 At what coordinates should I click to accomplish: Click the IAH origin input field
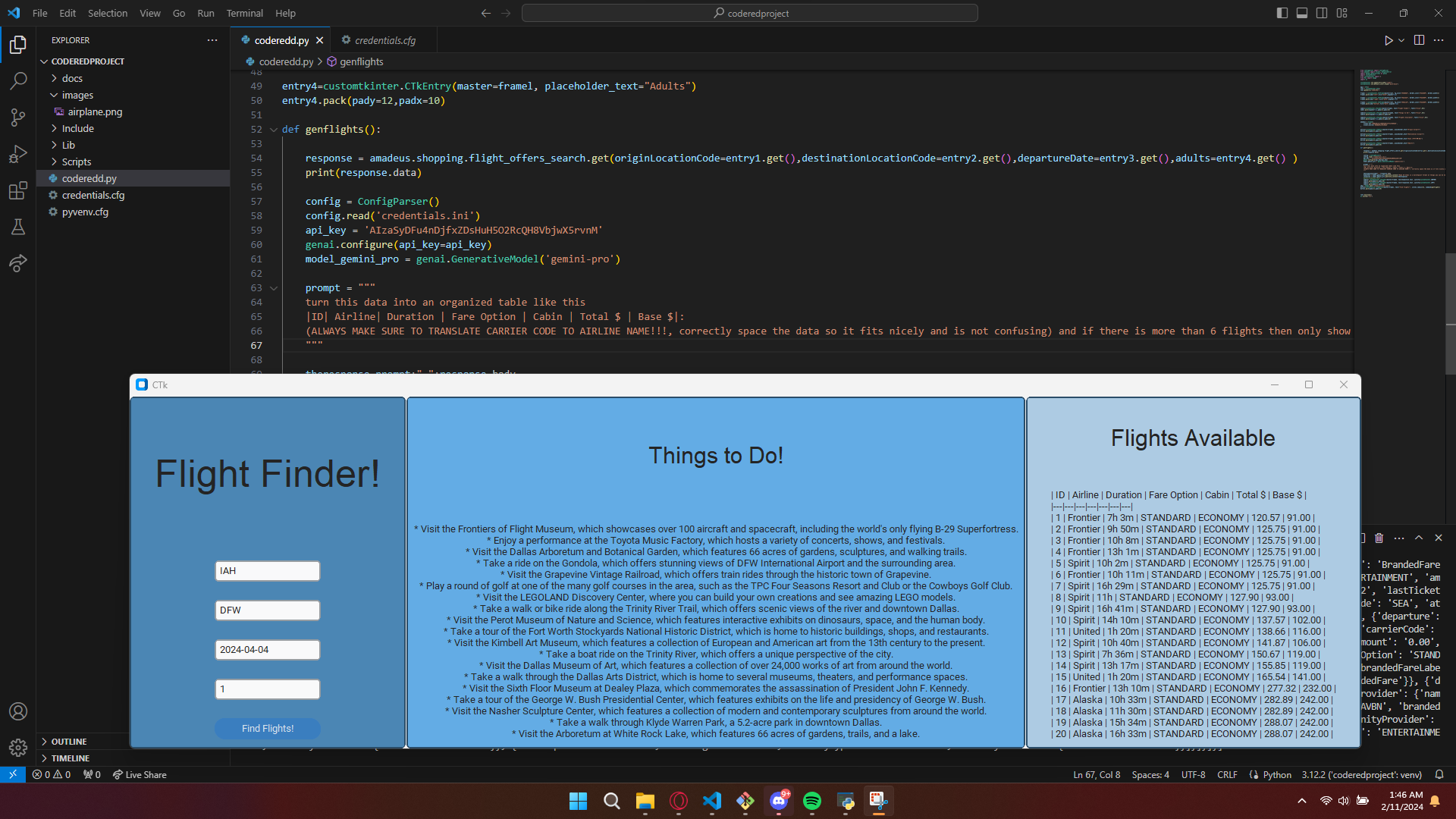[x=267, y=571]
